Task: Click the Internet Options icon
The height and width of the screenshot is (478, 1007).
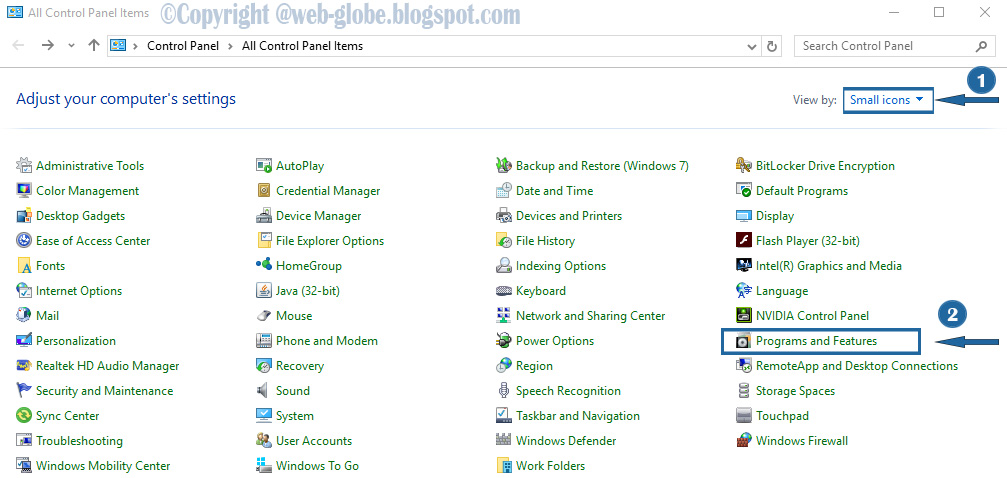Action: pos(24,291)
